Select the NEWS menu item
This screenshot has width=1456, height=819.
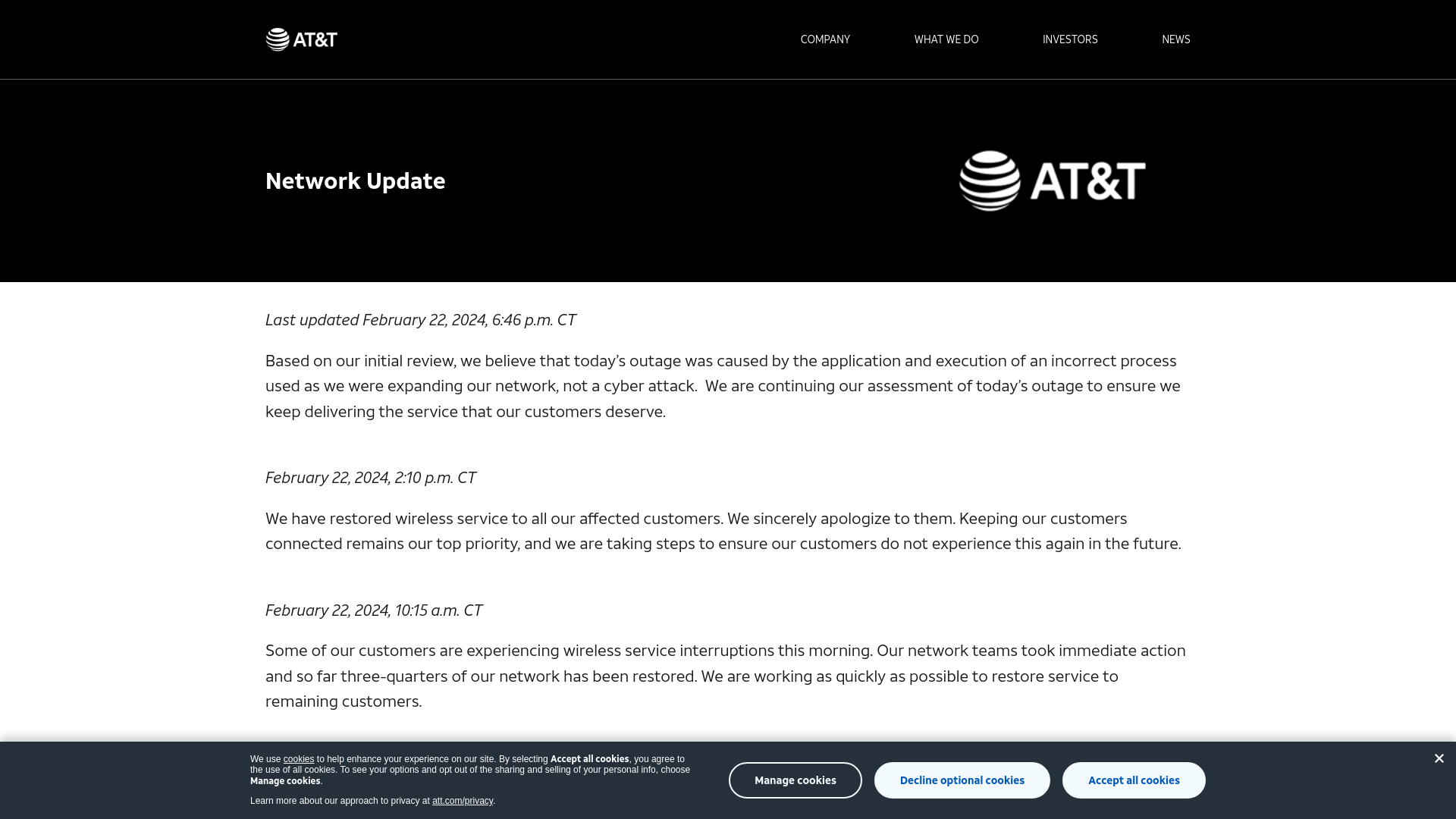click(x=1176, y=38)
